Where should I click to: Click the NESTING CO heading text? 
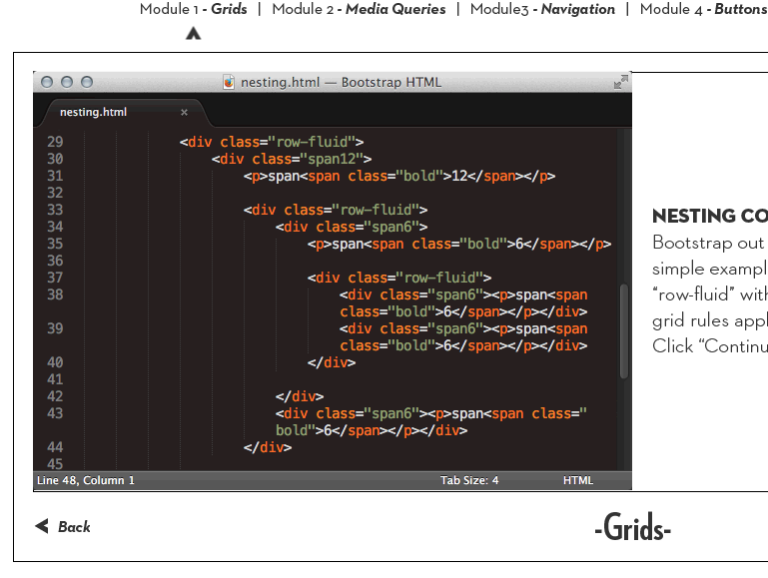tap(710, 216)
